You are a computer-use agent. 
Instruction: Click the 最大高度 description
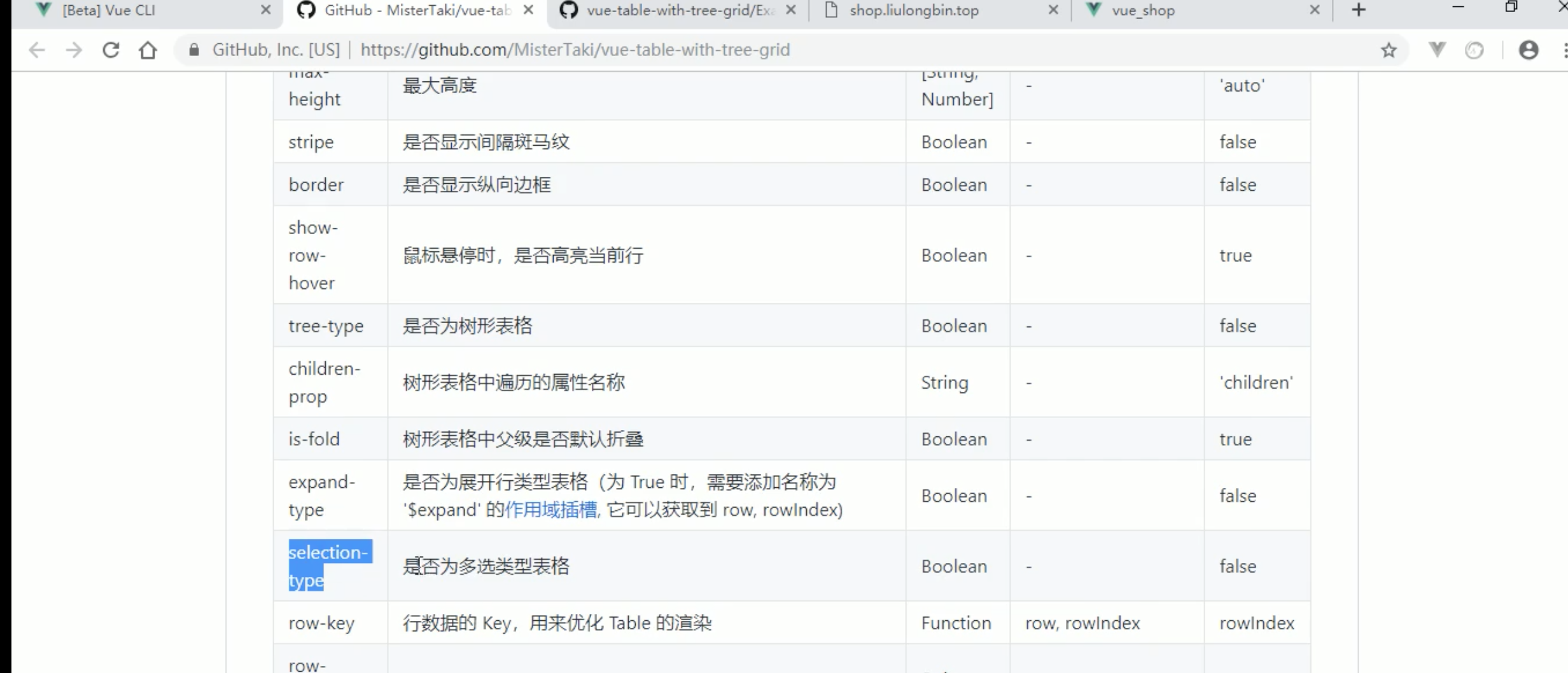click(440, 85)
